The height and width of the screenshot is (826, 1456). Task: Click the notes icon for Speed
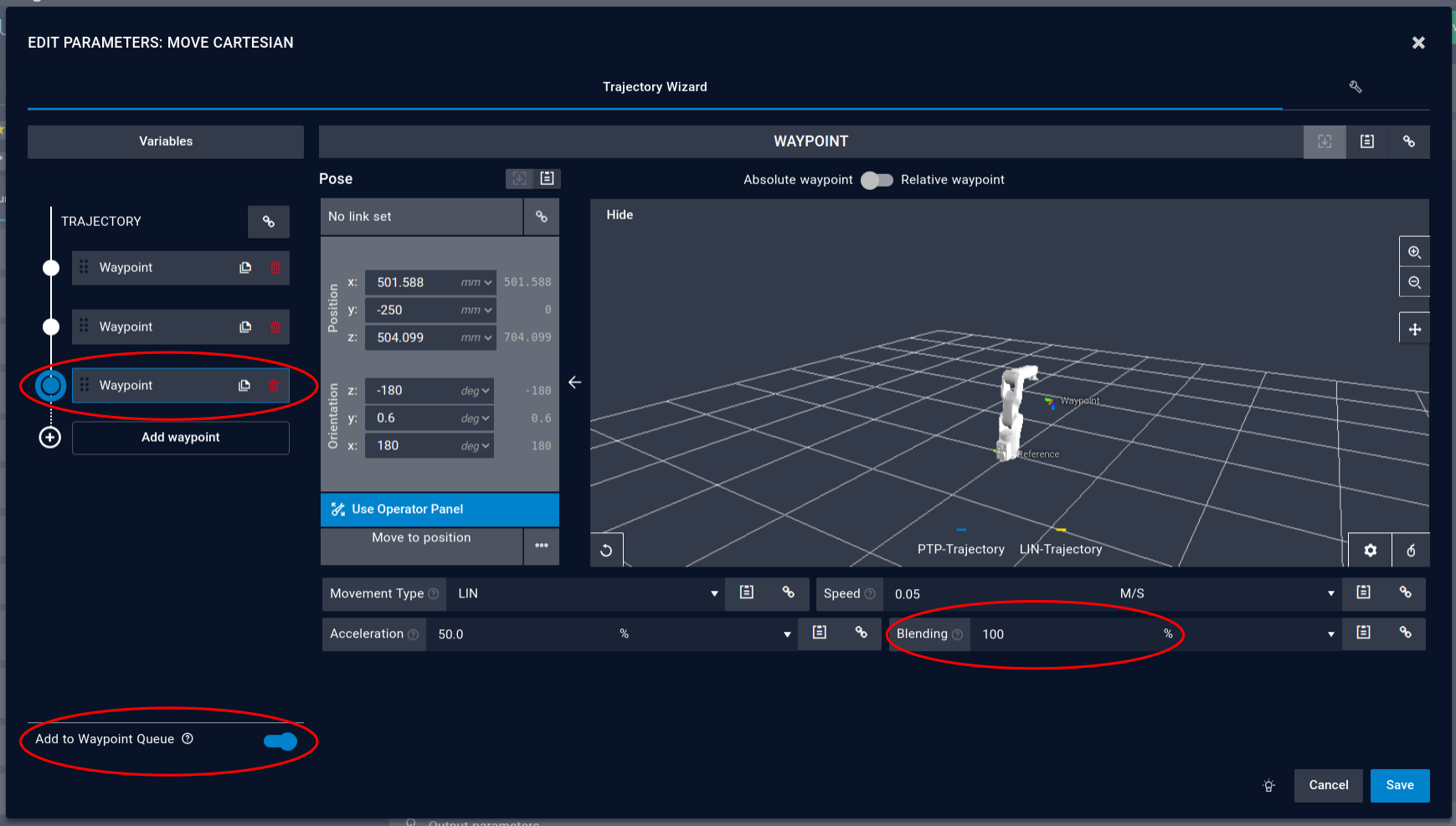pos(1364,593)
